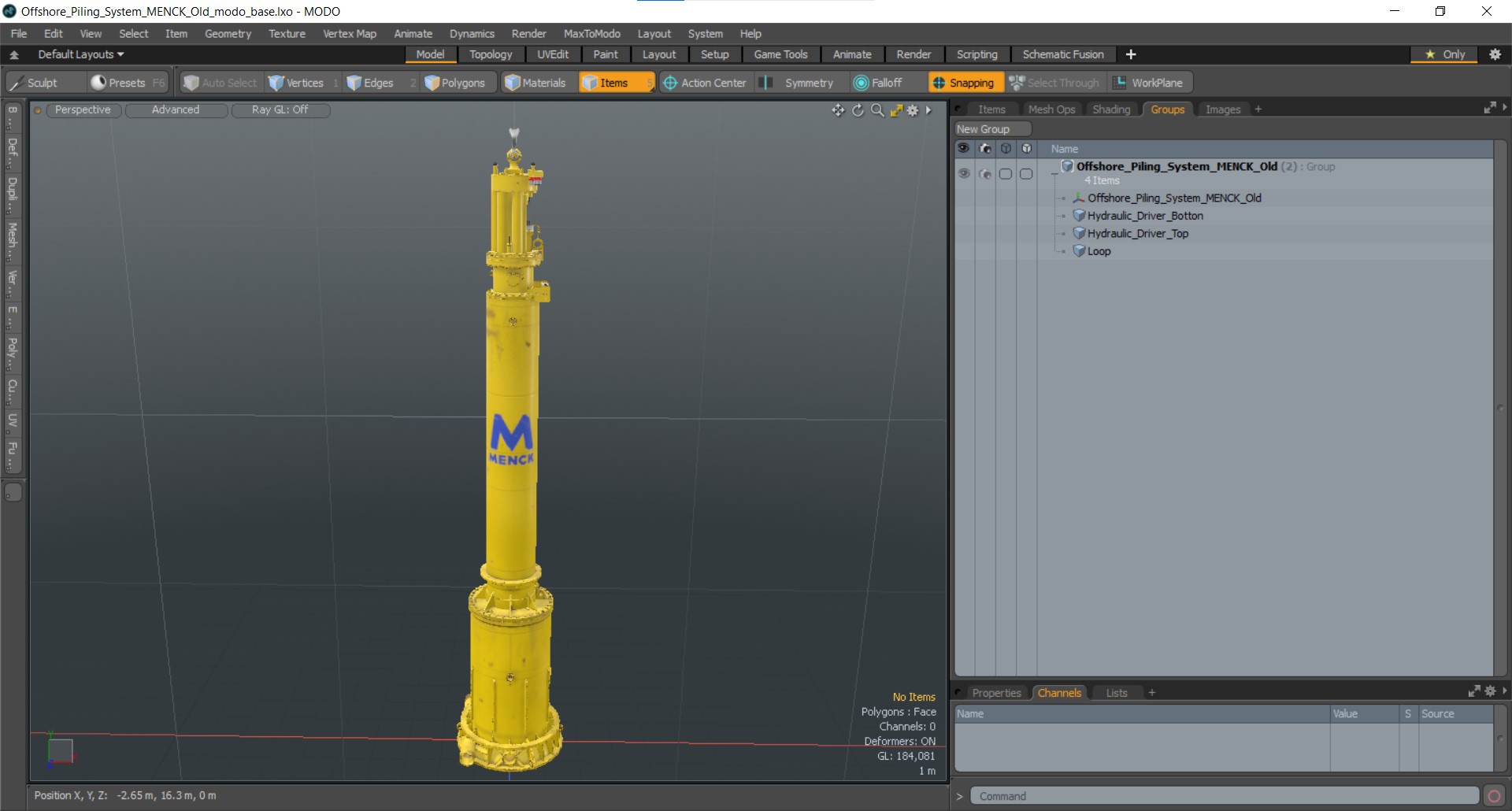
Task: Switch to the Topology layout tab
Action: click(491, 54)
